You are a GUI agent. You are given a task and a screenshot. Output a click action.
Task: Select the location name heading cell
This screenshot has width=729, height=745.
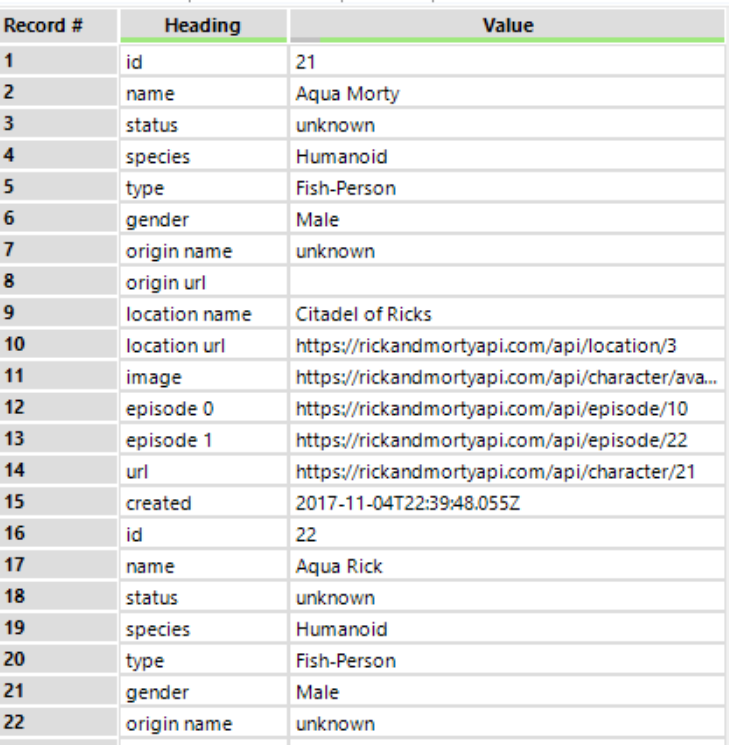click(x=188, y=314)
